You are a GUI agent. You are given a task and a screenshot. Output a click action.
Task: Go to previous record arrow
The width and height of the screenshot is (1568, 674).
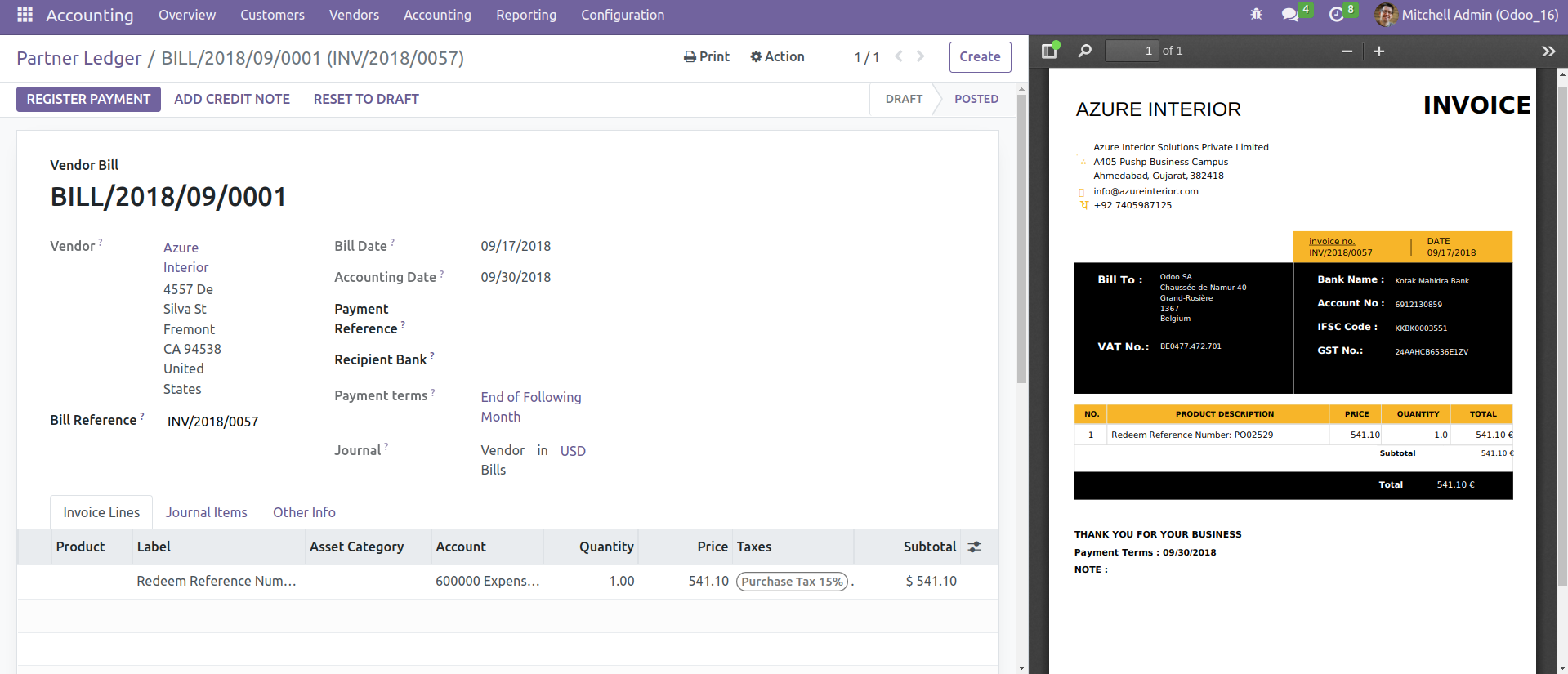[x=899, y=56]
